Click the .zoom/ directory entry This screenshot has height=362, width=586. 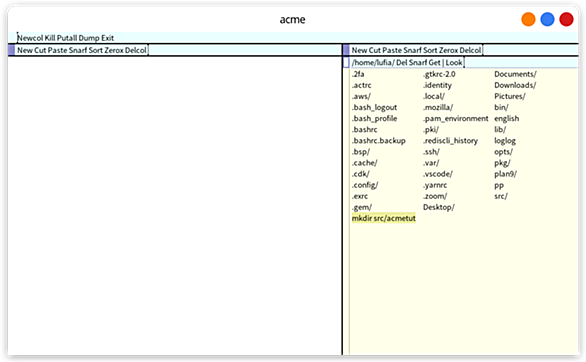pyautogui.click(x=435, y=196)
